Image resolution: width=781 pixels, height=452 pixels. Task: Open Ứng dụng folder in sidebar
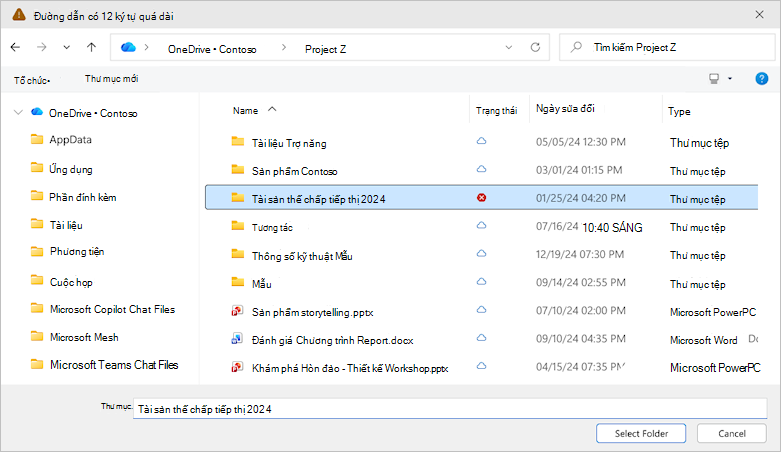click(71, 169)
